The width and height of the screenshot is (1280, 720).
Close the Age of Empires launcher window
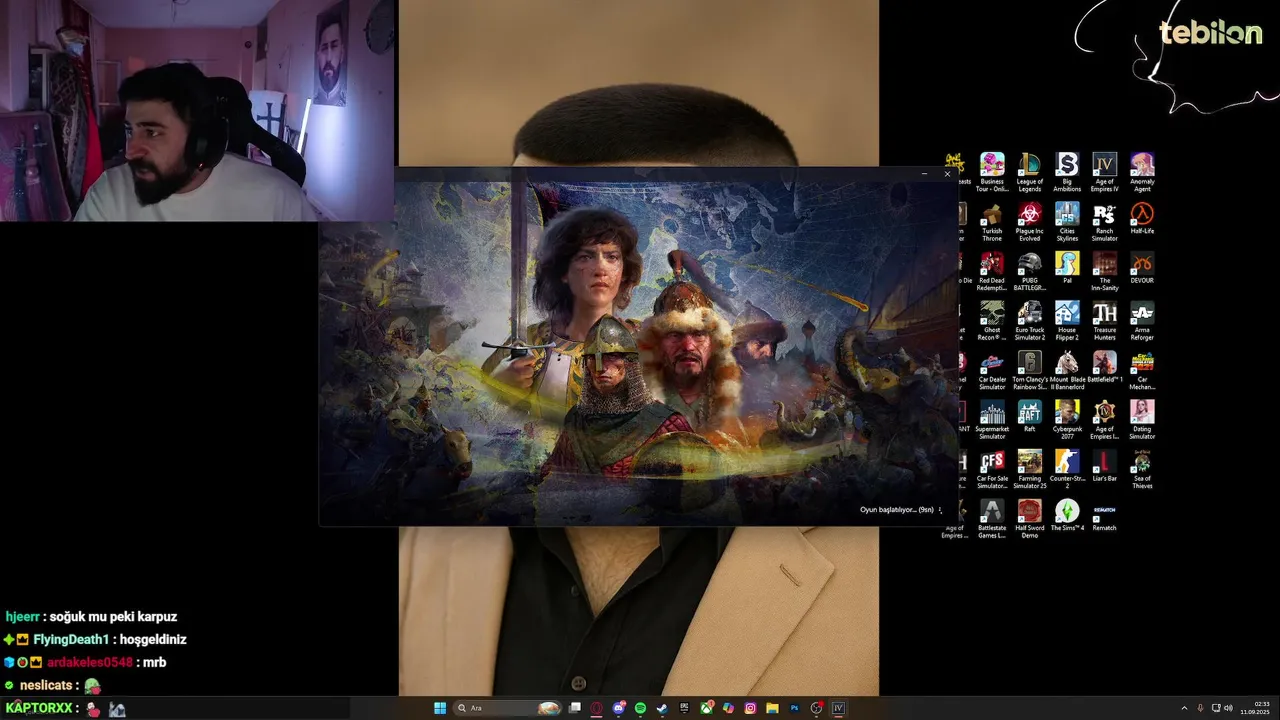(x=947, y=174)
